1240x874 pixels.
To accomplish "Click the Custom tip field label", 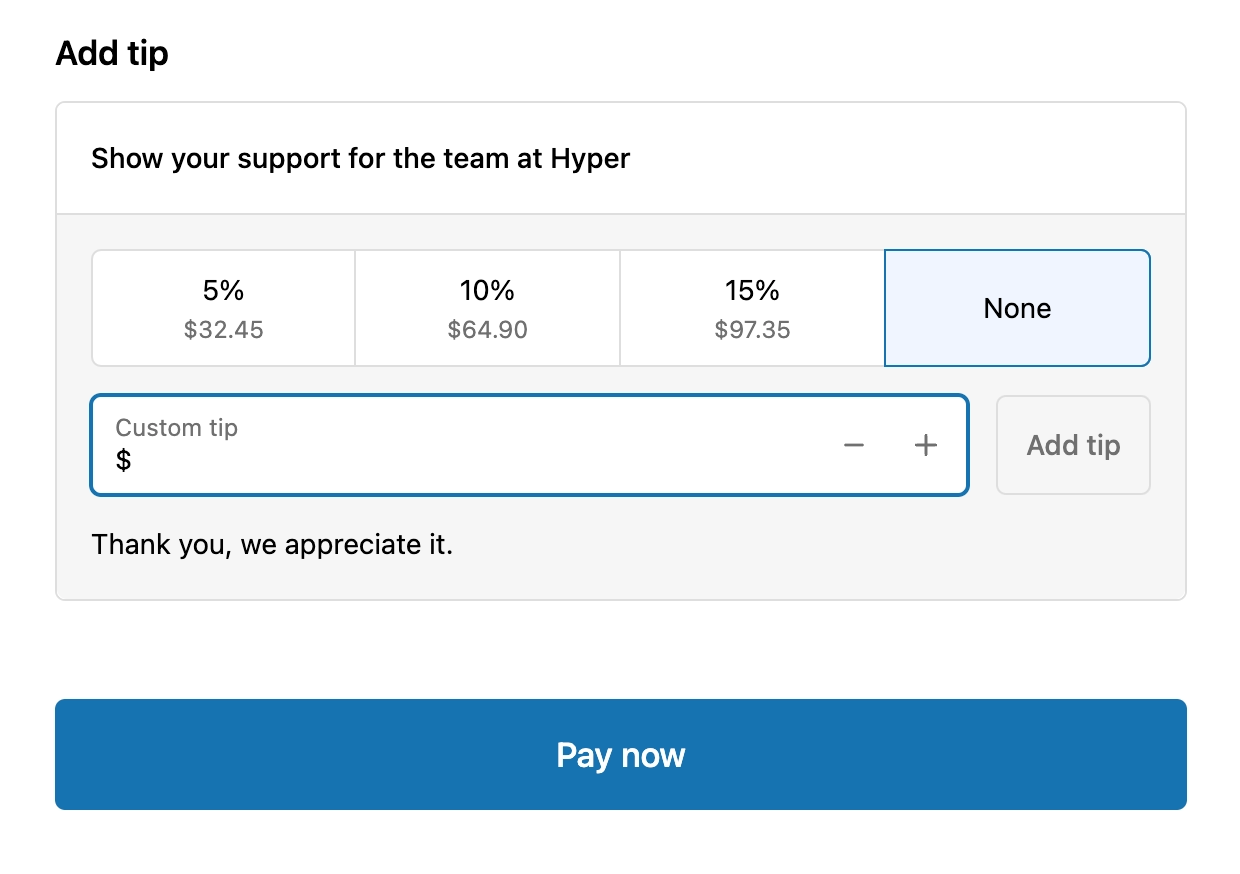I will 176,428.
